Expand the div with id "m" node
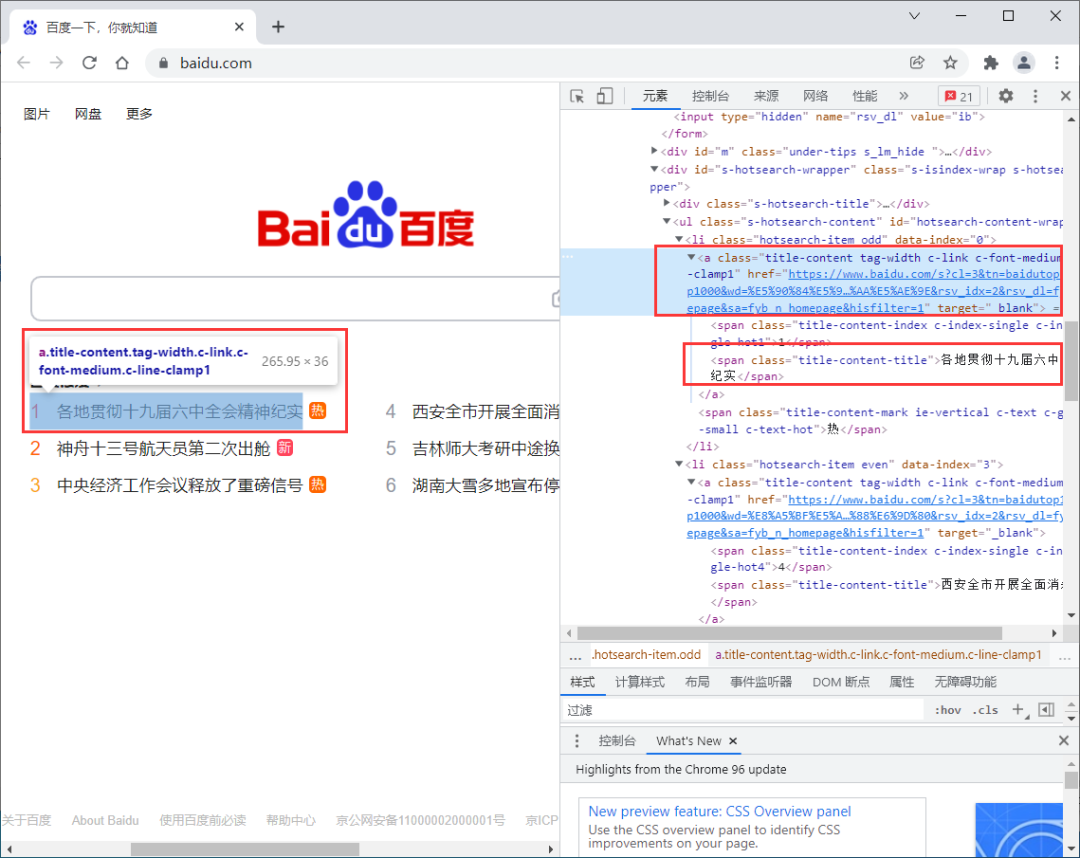 (x=654, y=150)
